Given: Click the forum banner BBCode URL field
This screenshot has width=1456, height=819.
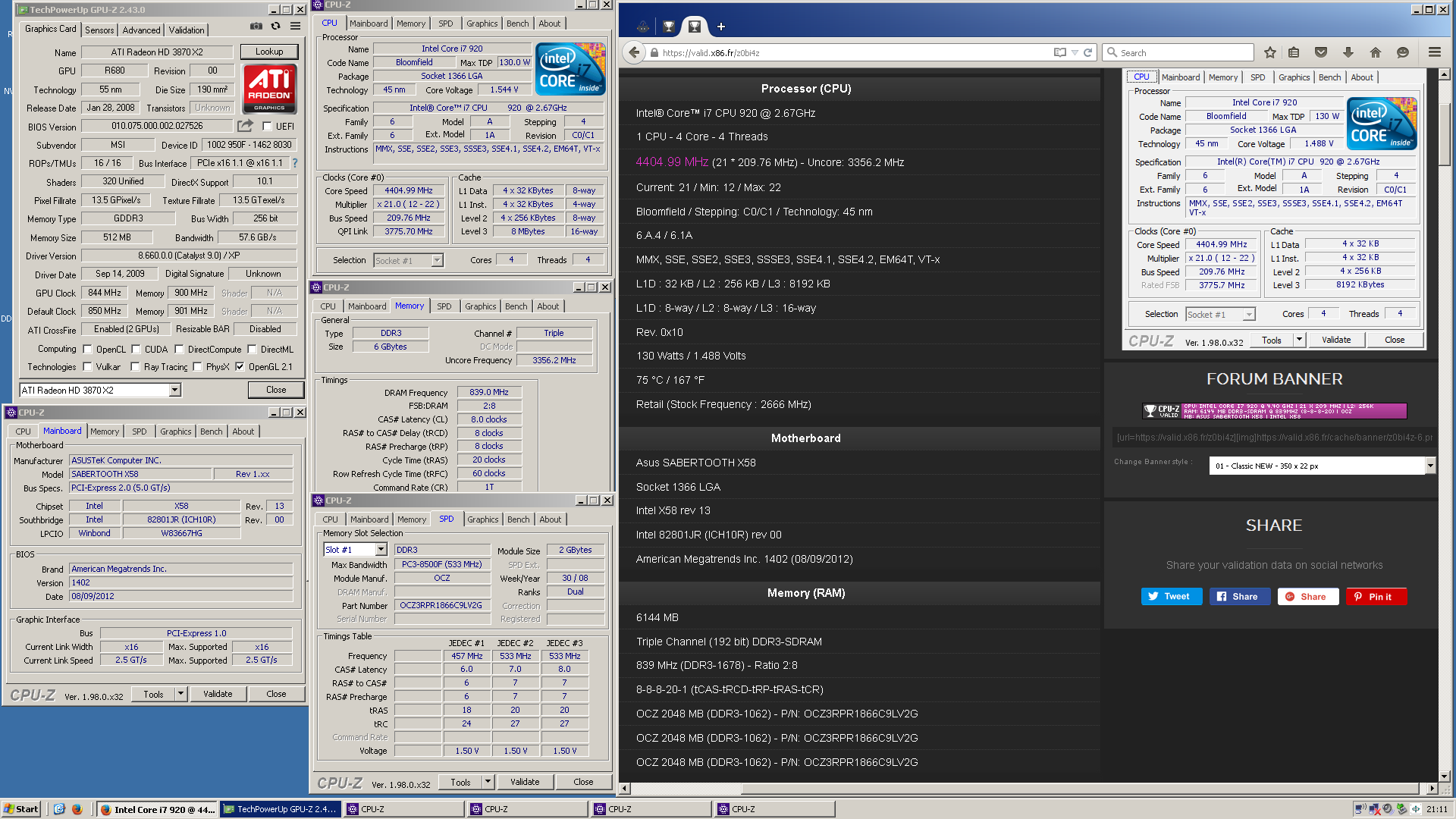Looking at the screenshot, I should point(1273,438).
